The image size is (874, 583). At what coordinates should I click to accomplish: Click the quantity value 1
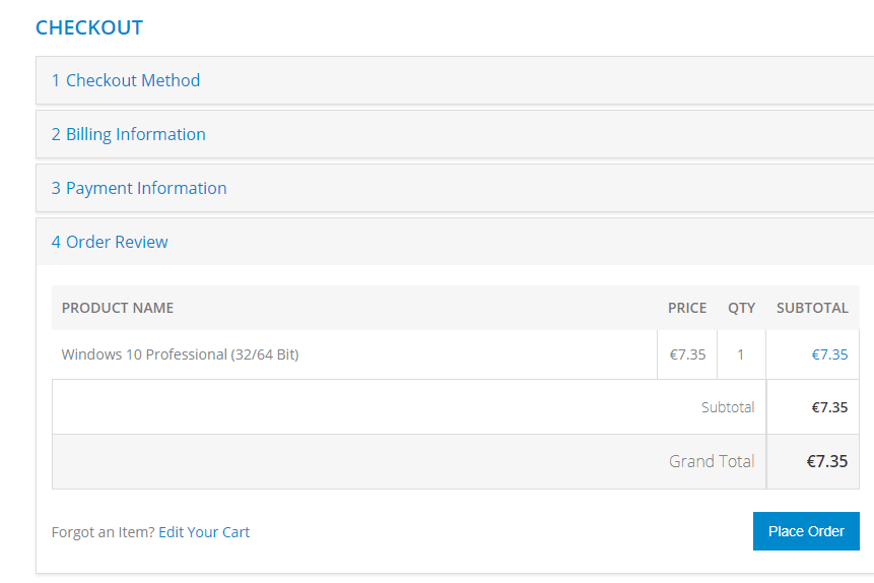pos(741,354)
